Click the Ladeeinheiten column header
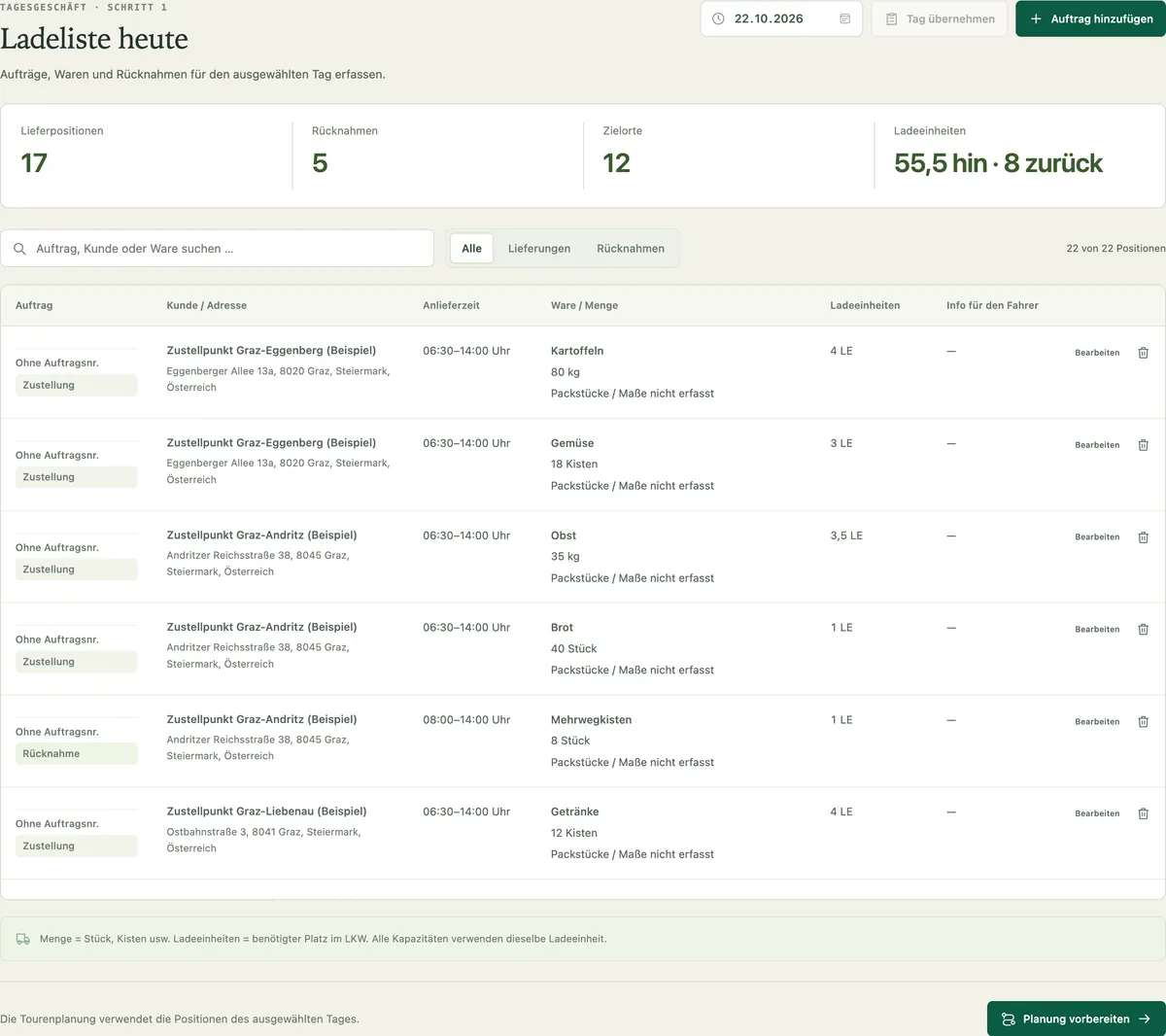Image resolution: width=1166 pixels, height=1036 pixels. tap(865, 305)
